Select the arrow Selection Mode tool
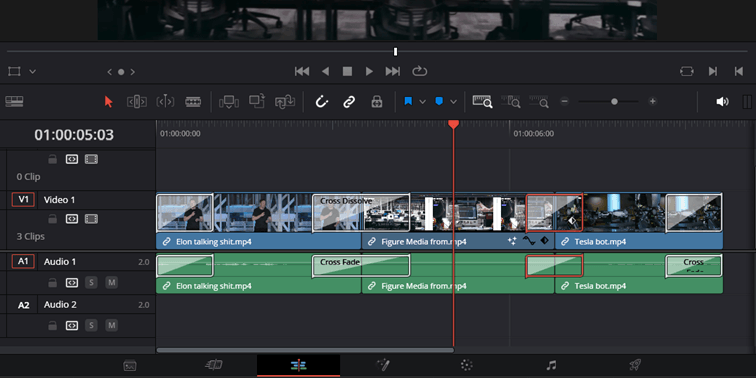Viewport: 756px width, 378px height. coord(108,102)
